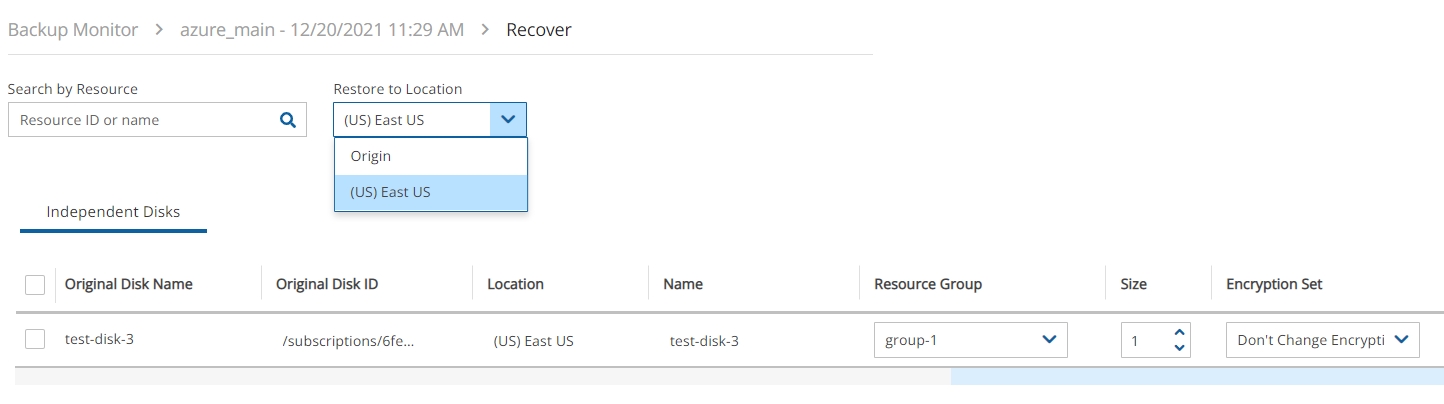Viewport: 1444px width, 404px height.
Task: Select all disks header checkbox
Action: [x=35, y=285]
